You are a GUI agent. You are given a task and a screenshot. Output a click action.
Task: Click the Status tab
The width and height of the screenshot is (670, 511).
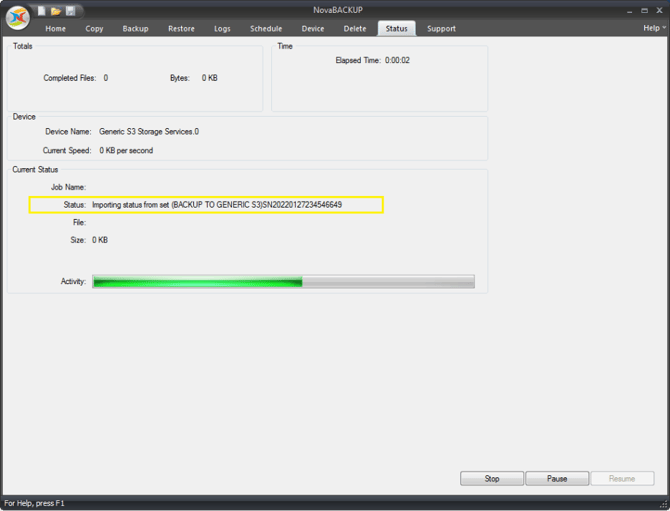tap(397, 29)
